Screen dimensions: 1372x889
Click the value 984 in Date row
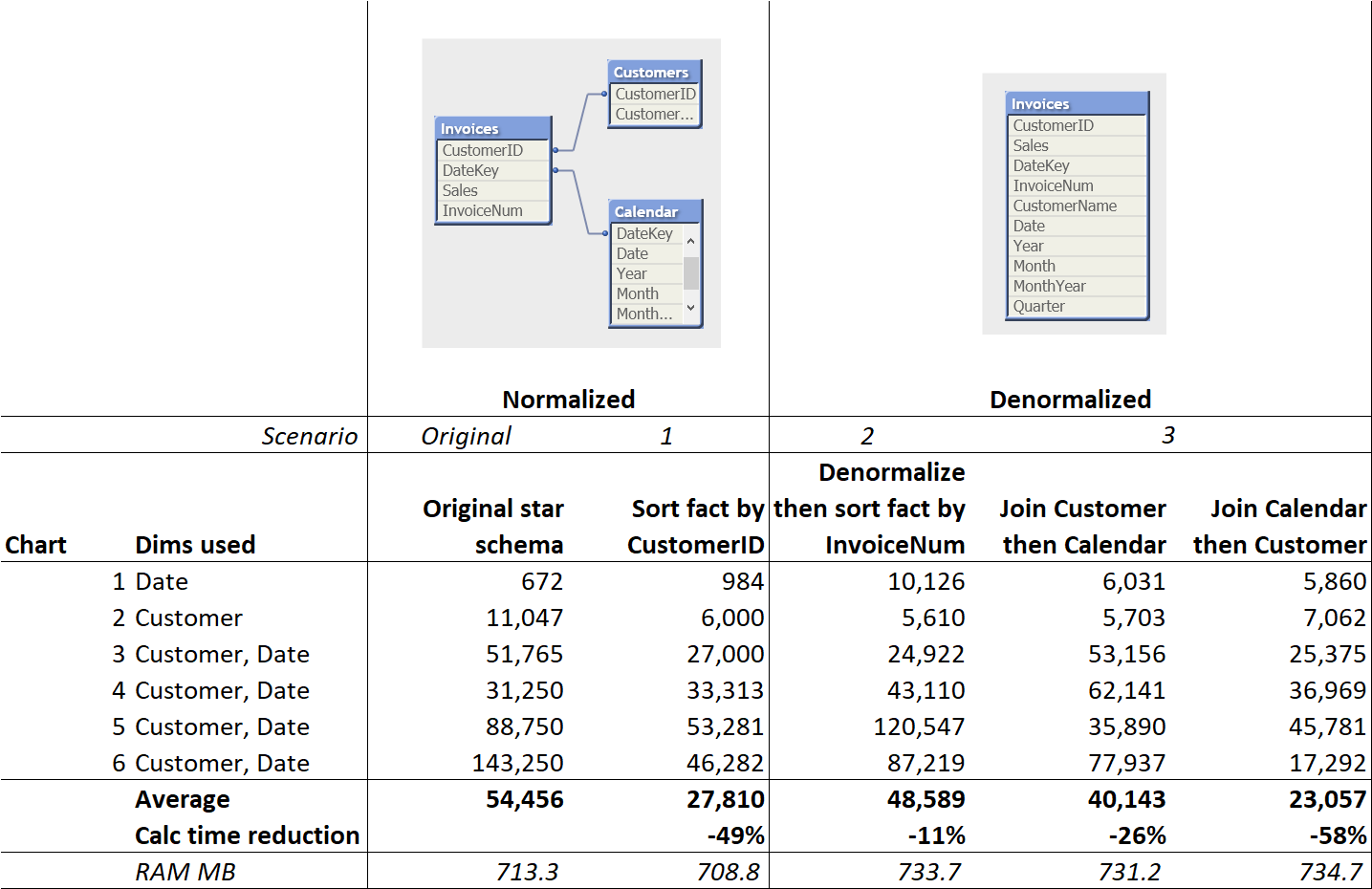(x=743, y=581)
